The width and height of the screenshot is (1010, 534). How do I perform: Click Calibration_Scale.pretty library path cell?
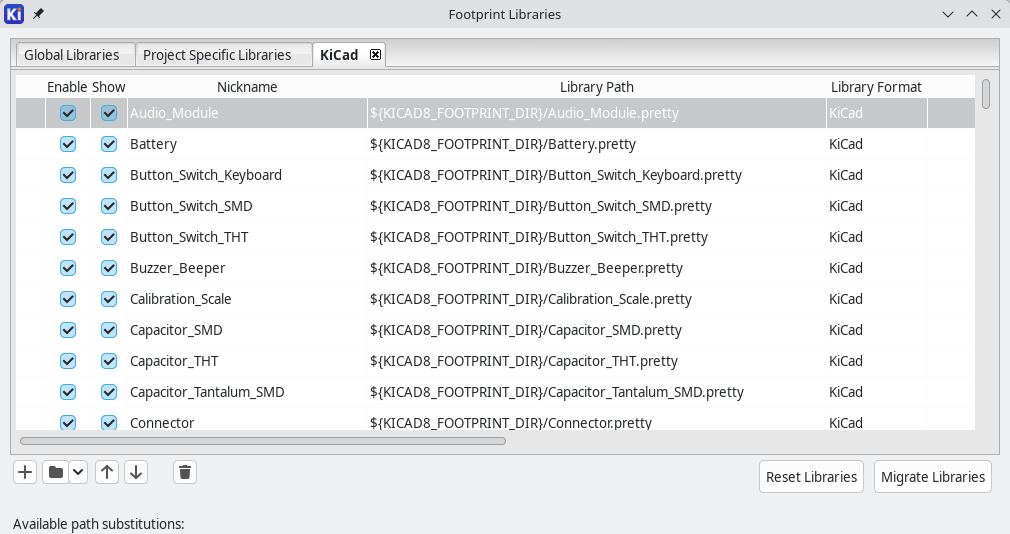[x=596, y=298]
